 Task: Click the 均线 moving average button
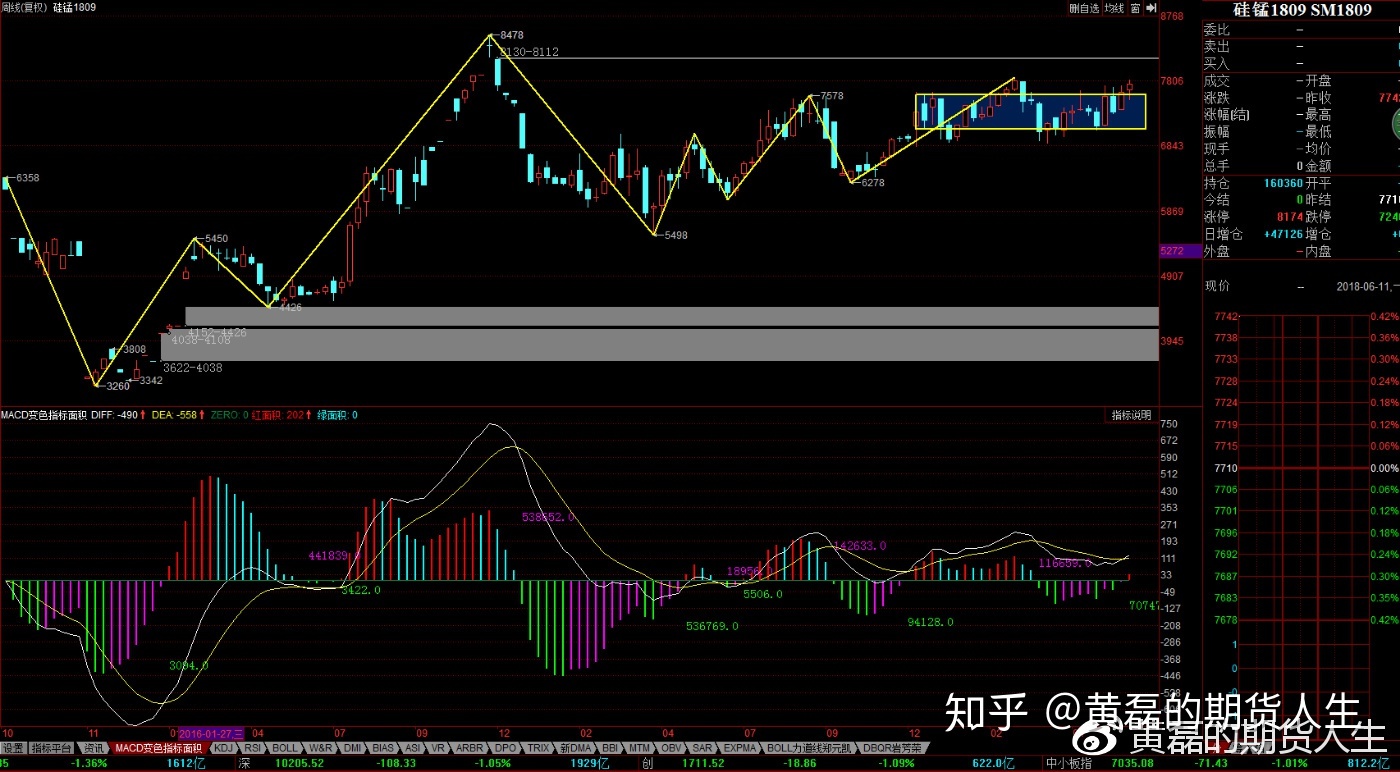coord(1114,8)
